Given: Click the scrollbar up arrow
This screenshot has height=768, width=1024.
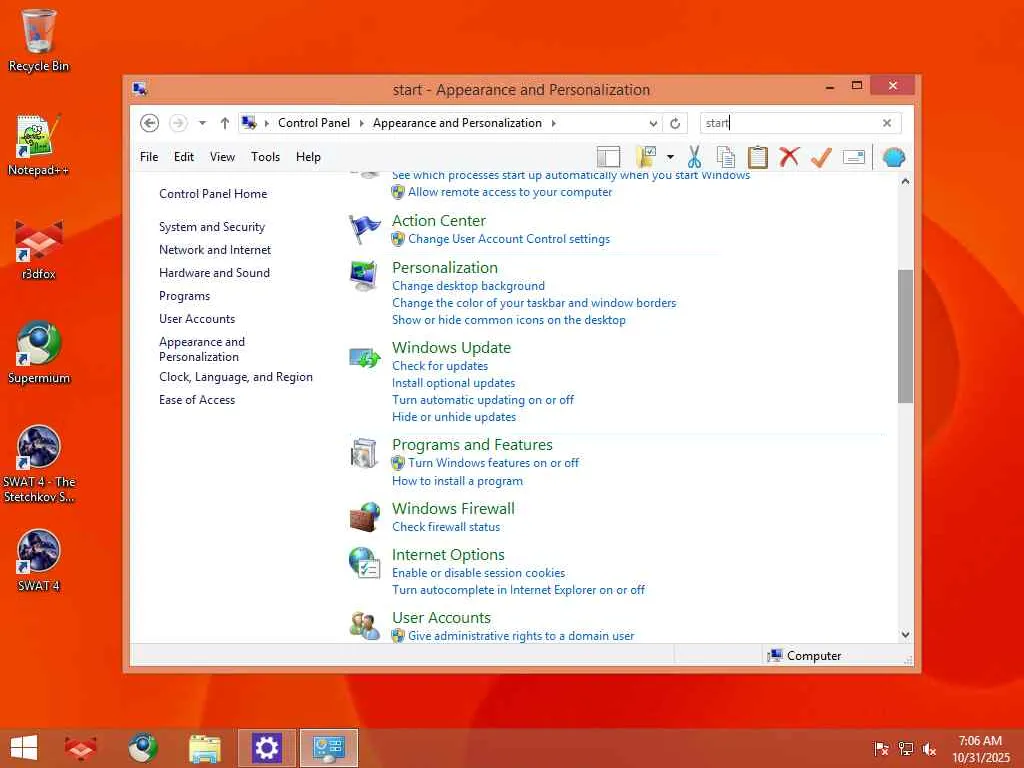Looking at the screenshot, I should (x=905, y=181).
